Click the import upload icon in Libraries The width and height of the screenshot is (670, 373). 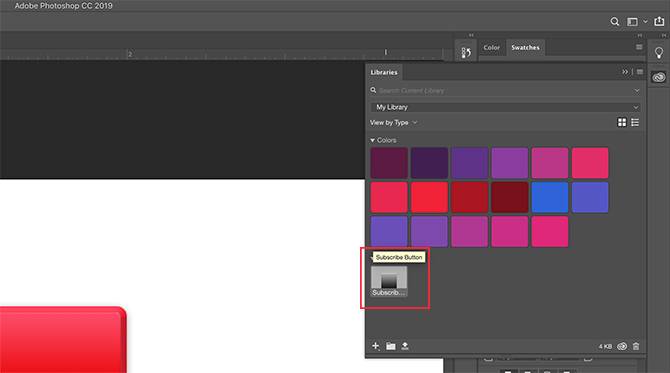(405, 346)
